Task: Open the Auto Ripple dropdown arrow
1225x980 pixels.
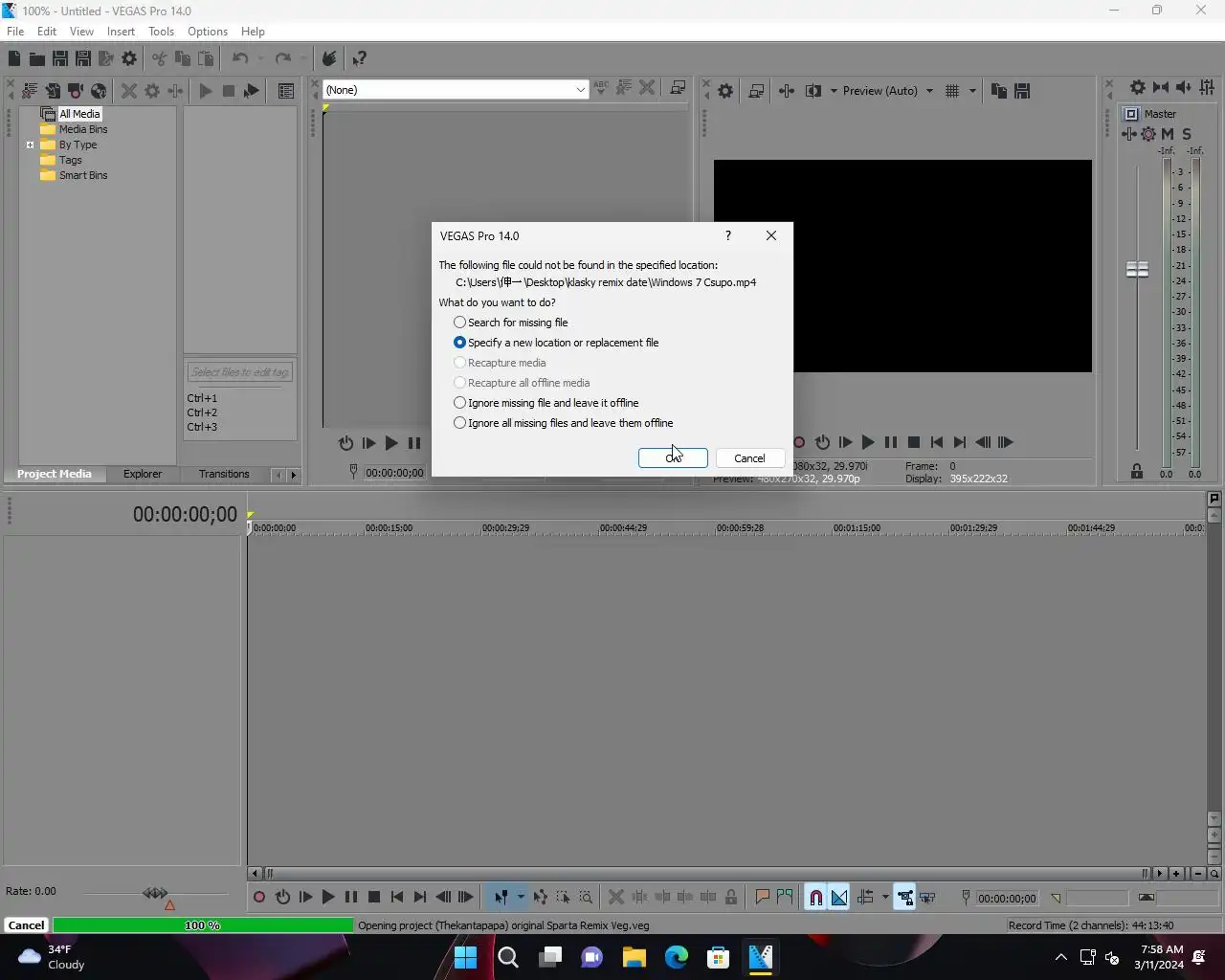Action: coord(885,898)
